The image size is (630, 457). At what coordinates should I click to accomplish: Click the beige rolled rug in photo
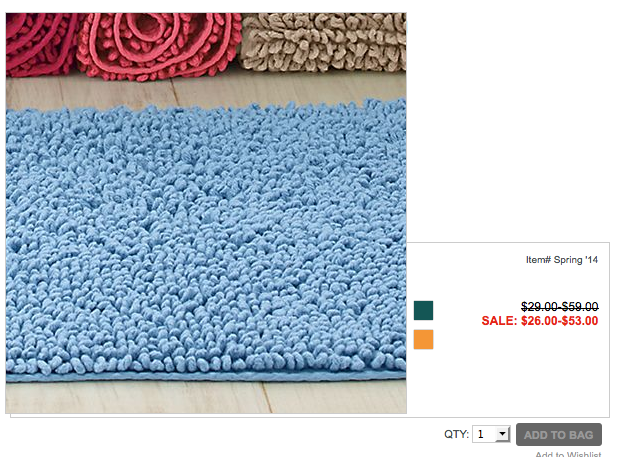click(323, 42)
